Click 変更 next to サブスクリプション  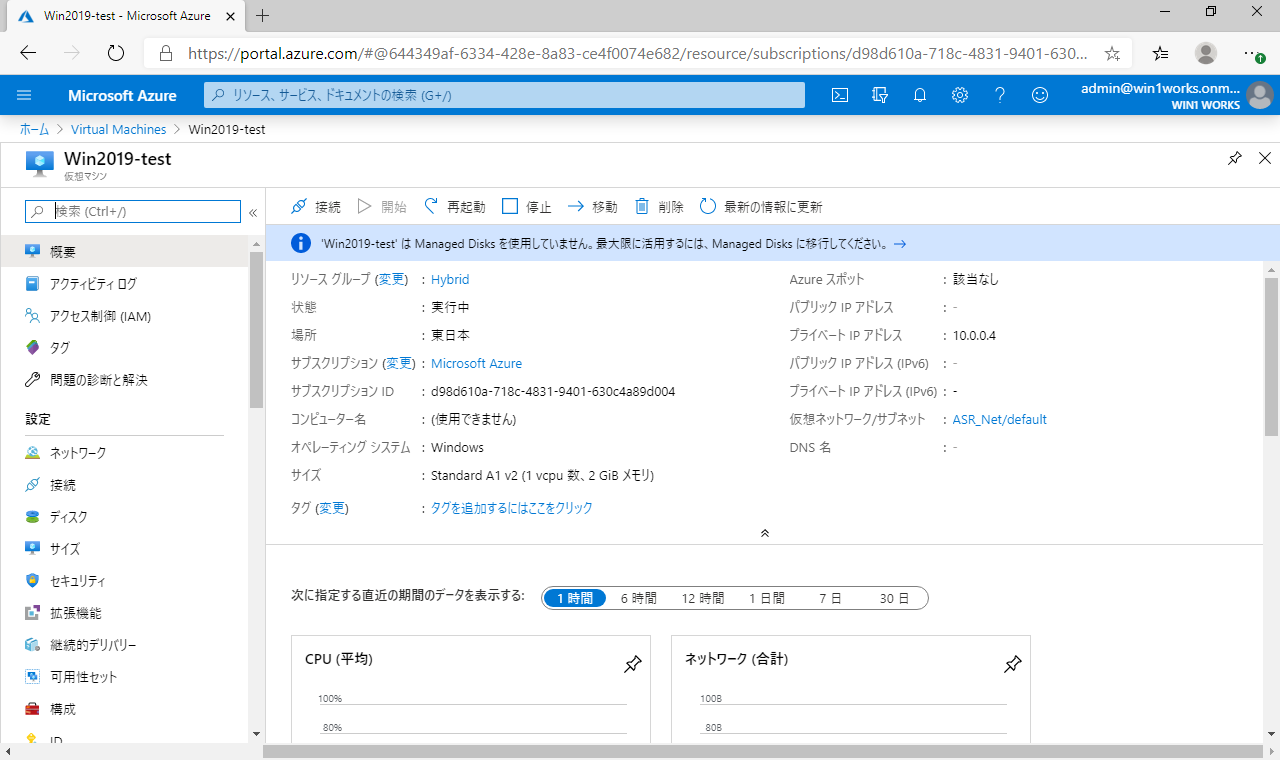(398, 364)
